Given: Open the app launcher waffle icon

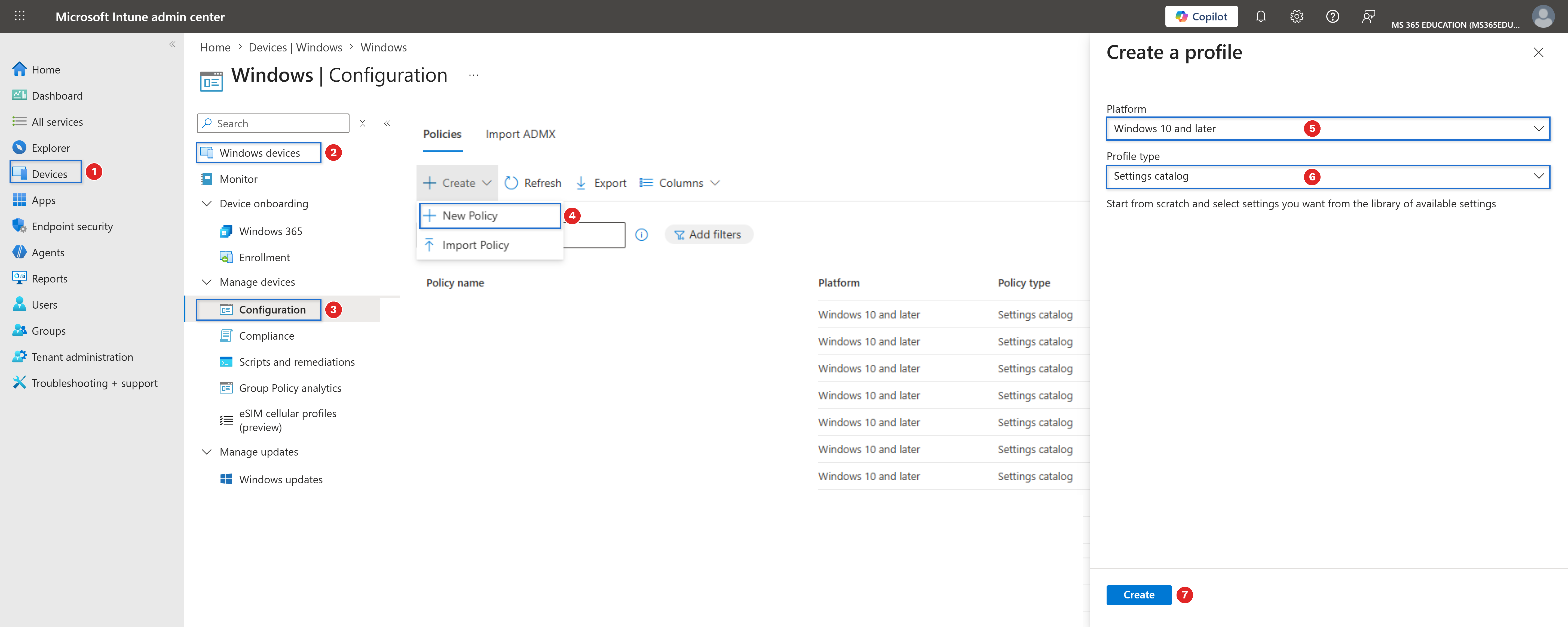Looking at the screenshot, I should tap(20, 16).
